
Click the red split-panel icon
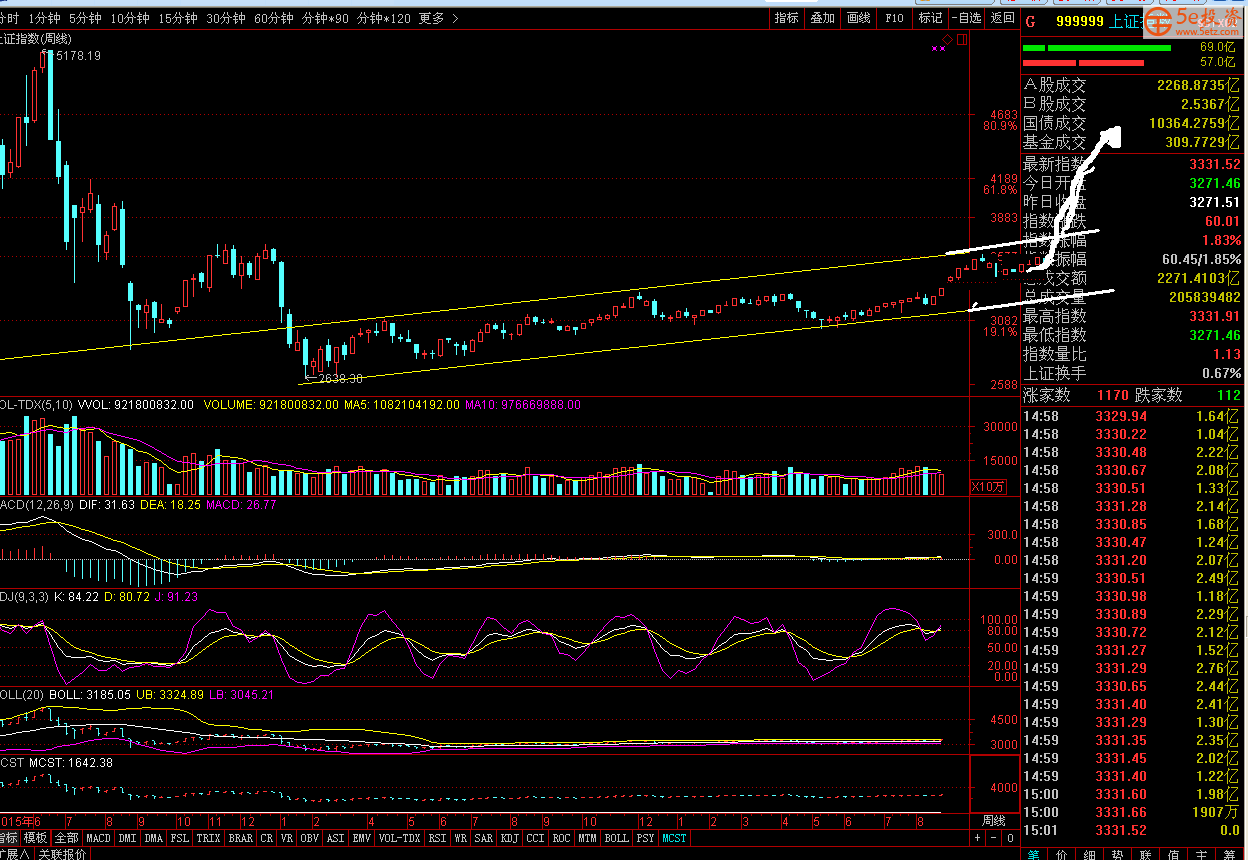click(x=962, y=40)
